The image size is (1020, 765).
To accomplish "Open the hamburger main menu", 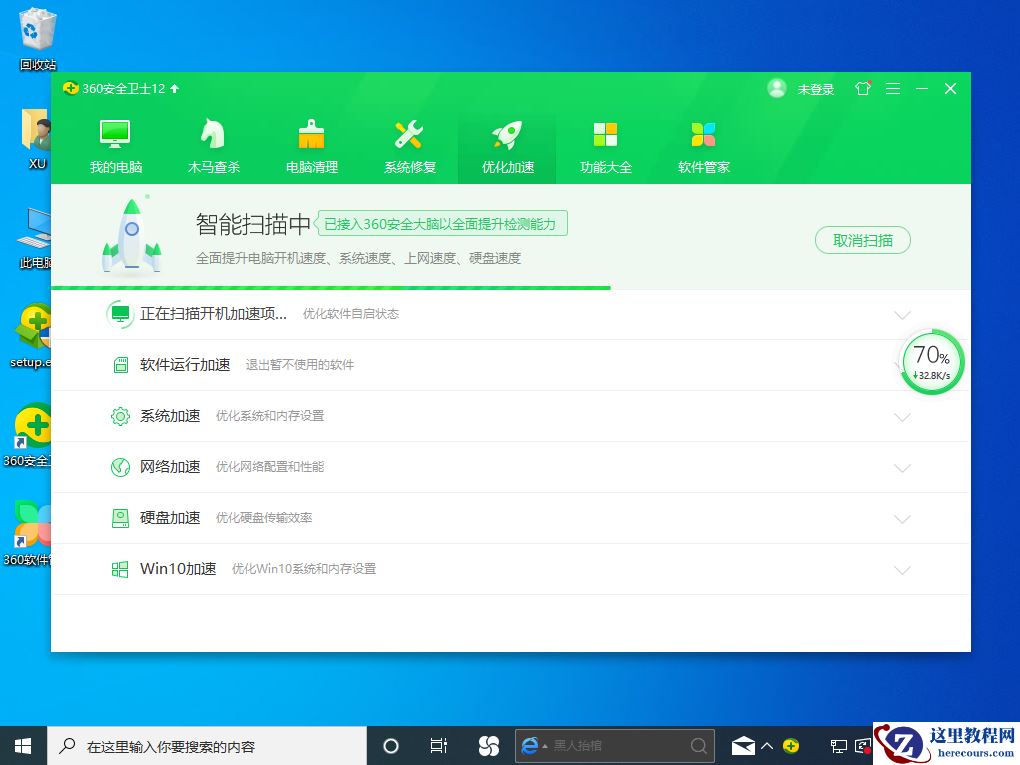I will [x=893, y=88].
